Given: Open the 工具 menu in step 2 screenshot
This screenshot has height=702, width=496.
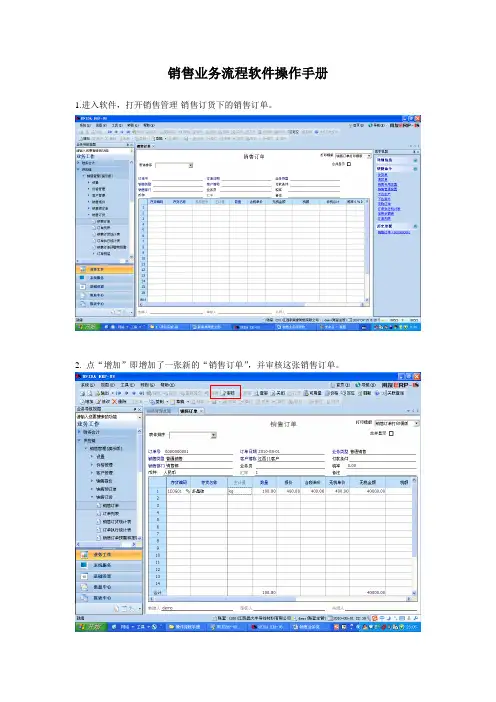Looking at the screenshot, I should tap(128, 385).
